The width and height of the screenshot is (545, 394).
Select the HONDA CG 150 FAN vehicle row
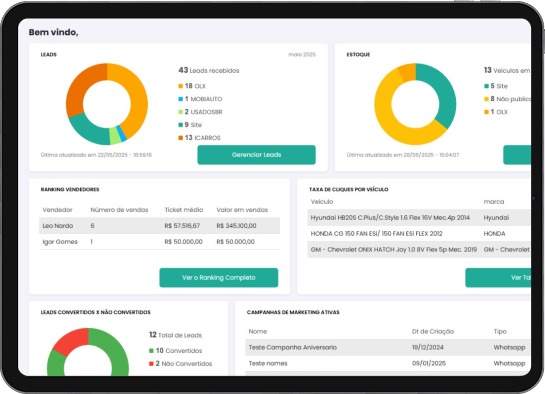pyautogui.click(x=419, y=233)
